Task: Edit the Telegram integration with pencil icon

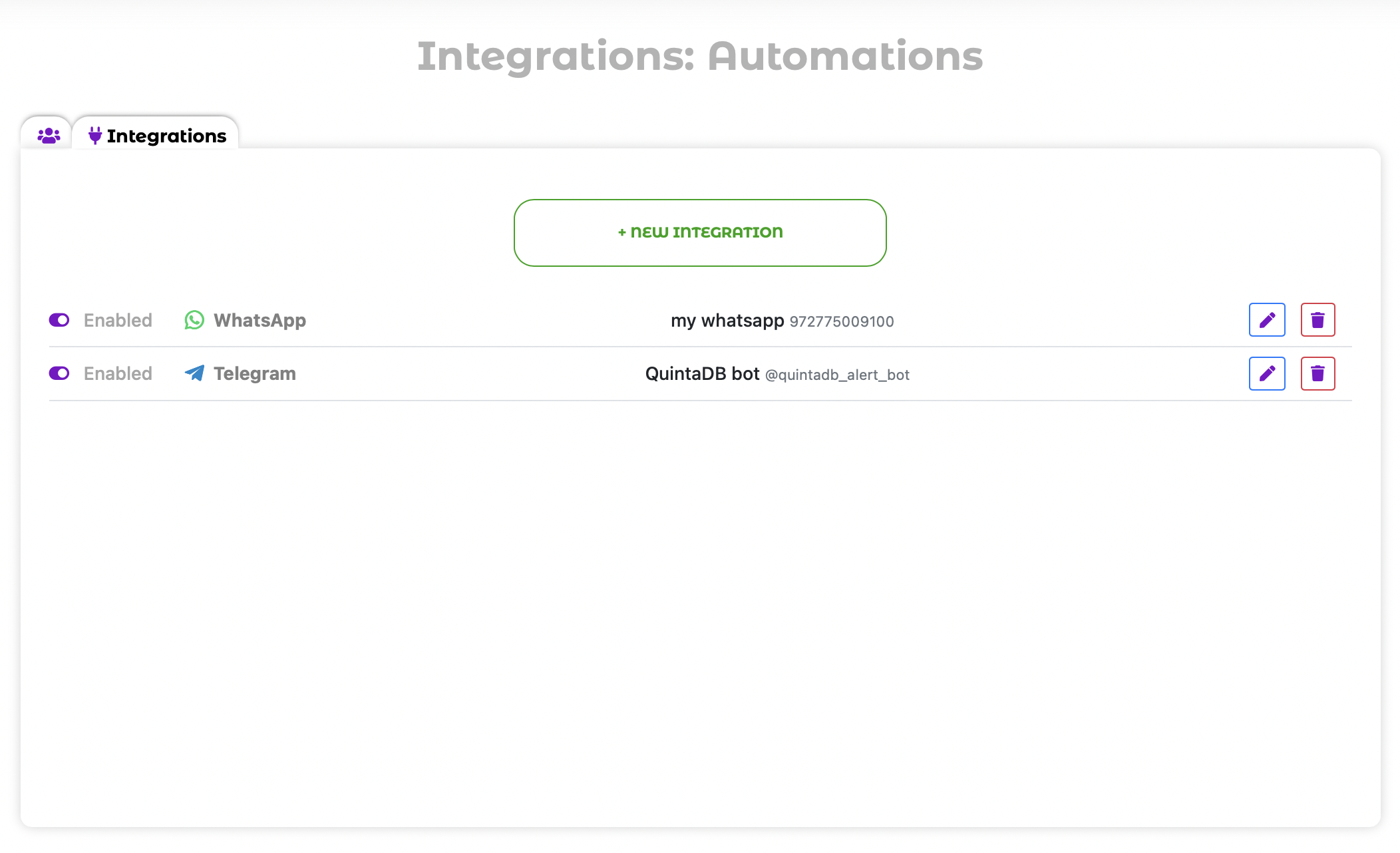Action: 1267,373
